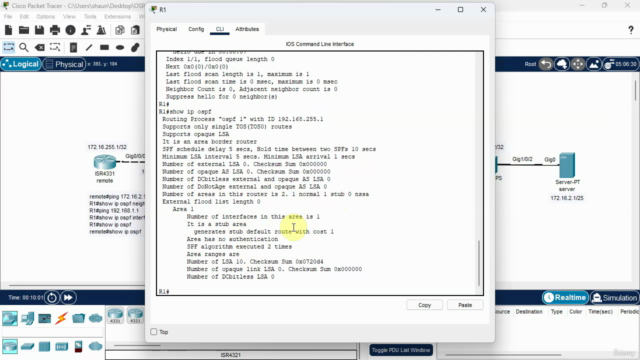The image size is (640, 360).
Task: Switch to Simulation mode
Action: (614, 298)
